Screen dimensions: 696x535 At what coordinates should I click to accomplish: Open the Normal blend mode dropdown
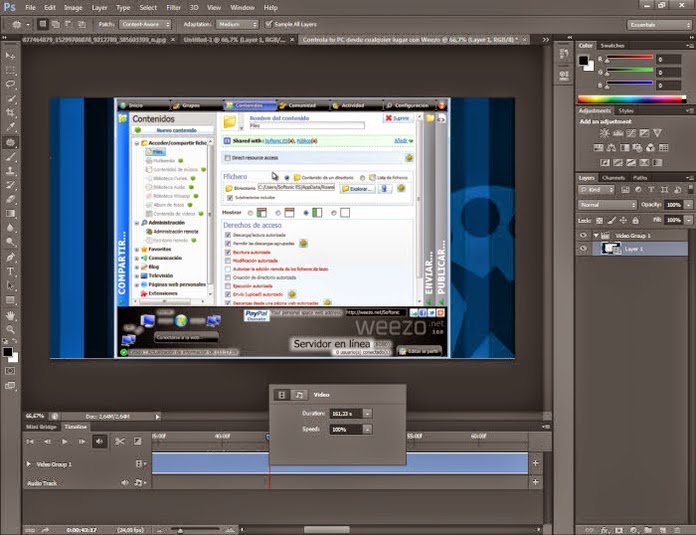(x=607, y=205)
